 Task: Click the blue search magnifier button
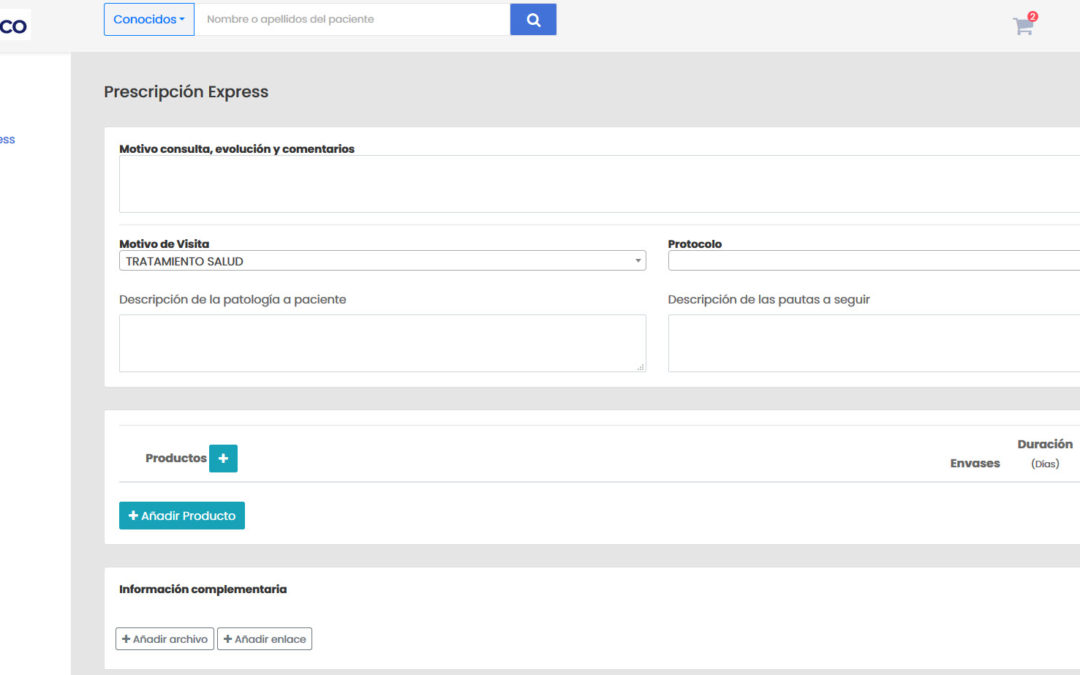click(533, 19)
